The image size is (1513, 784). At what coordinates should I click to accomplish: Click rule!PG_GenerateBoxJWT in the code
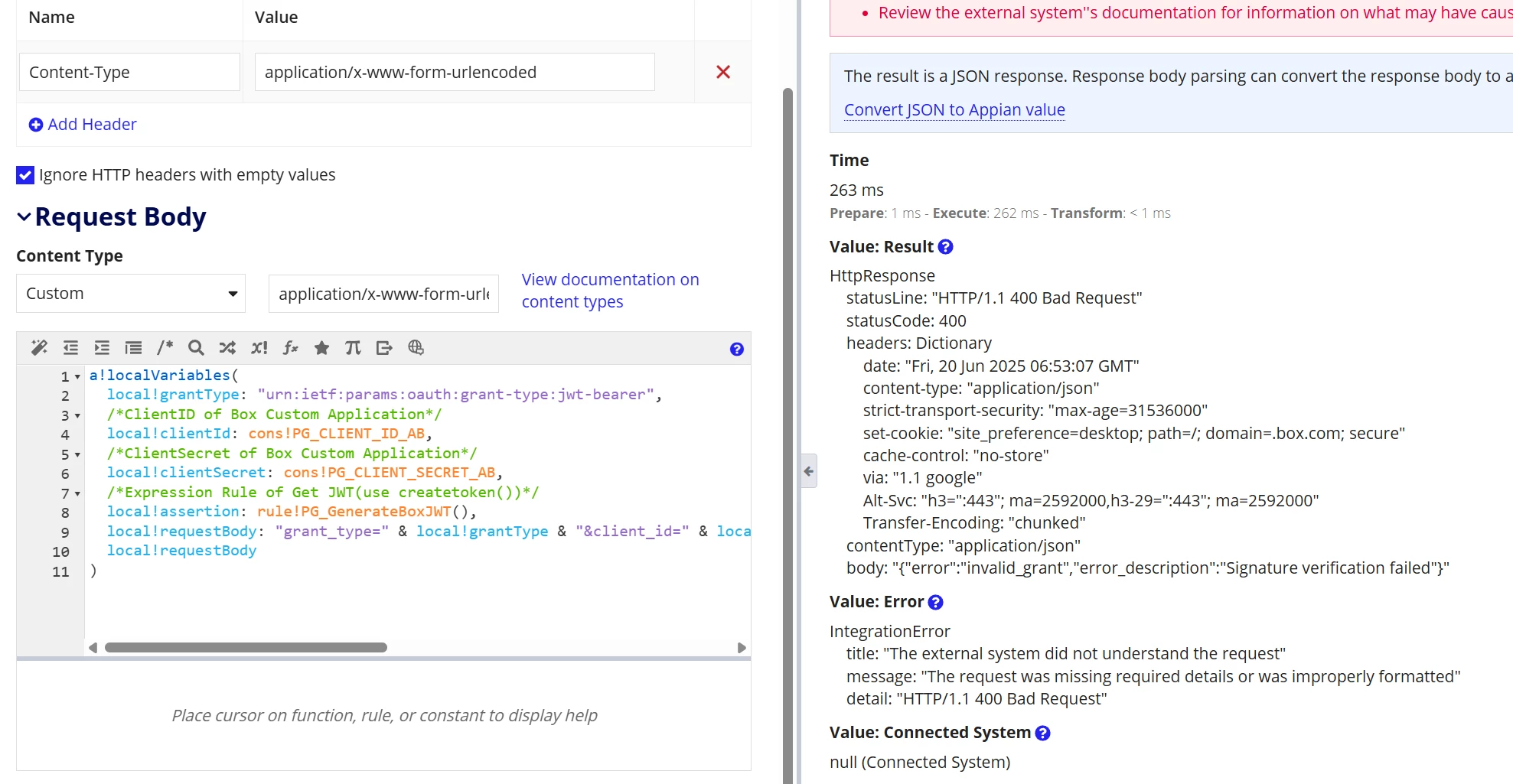click(354, 512)
